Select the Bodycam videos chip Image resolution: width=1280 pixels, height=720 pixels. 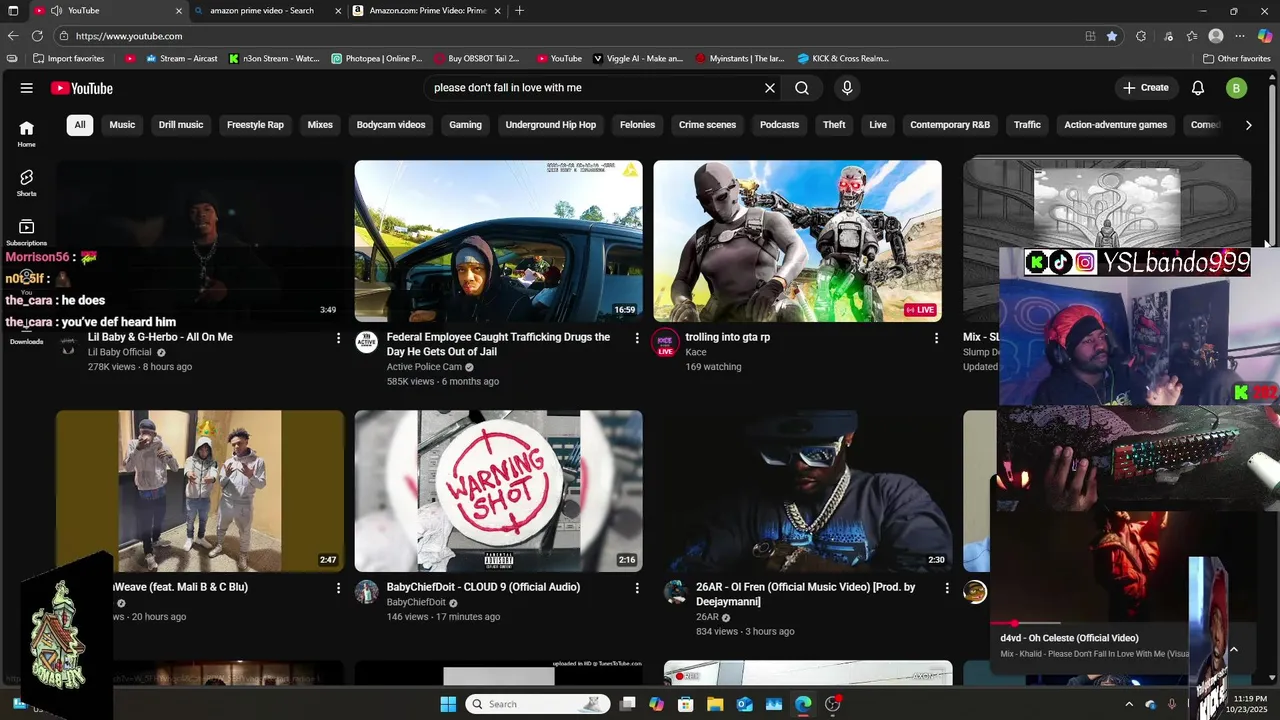(391, 125)
